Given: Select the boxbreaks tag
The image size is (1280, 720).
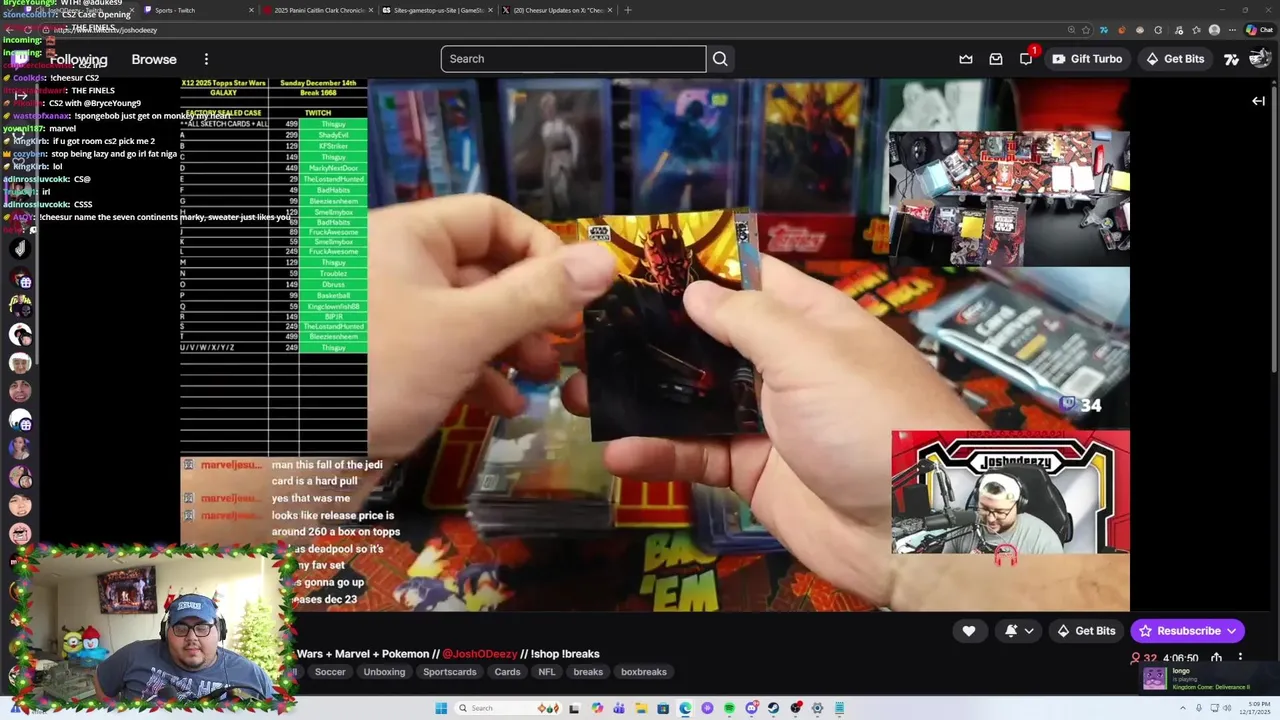Looking at the screenshot, I should point(643,672).
